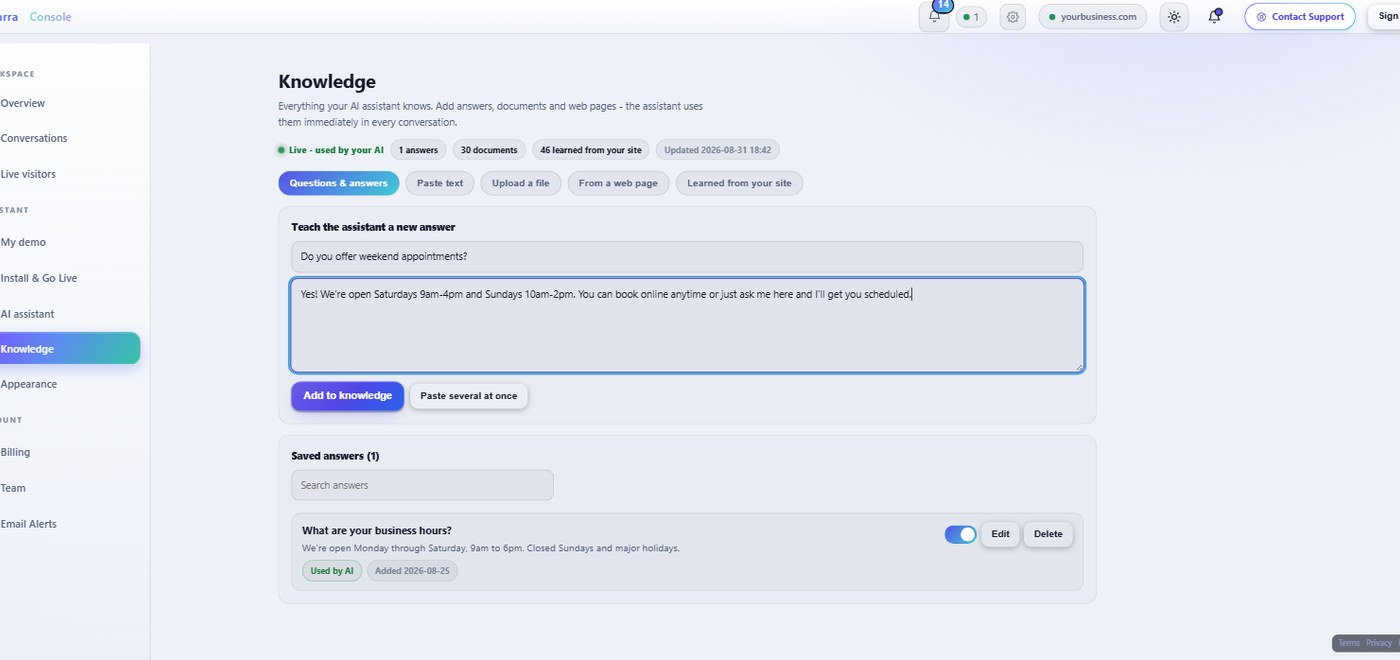This screenshot has height=660, width=1400.
Task: Click the Search answers field
Action: [422, 485]
